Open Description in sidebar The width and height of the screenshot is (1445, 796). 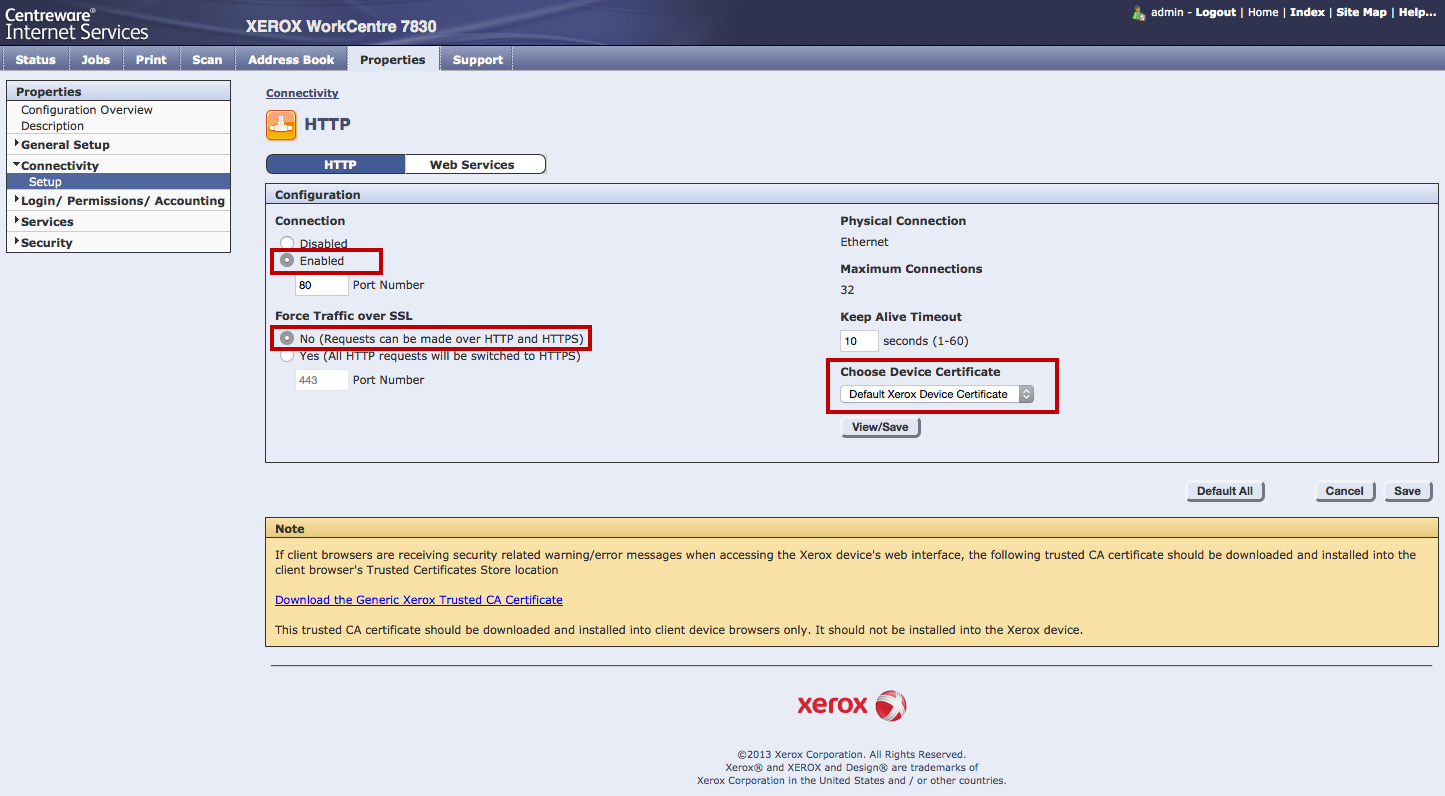tap(53, 126)
